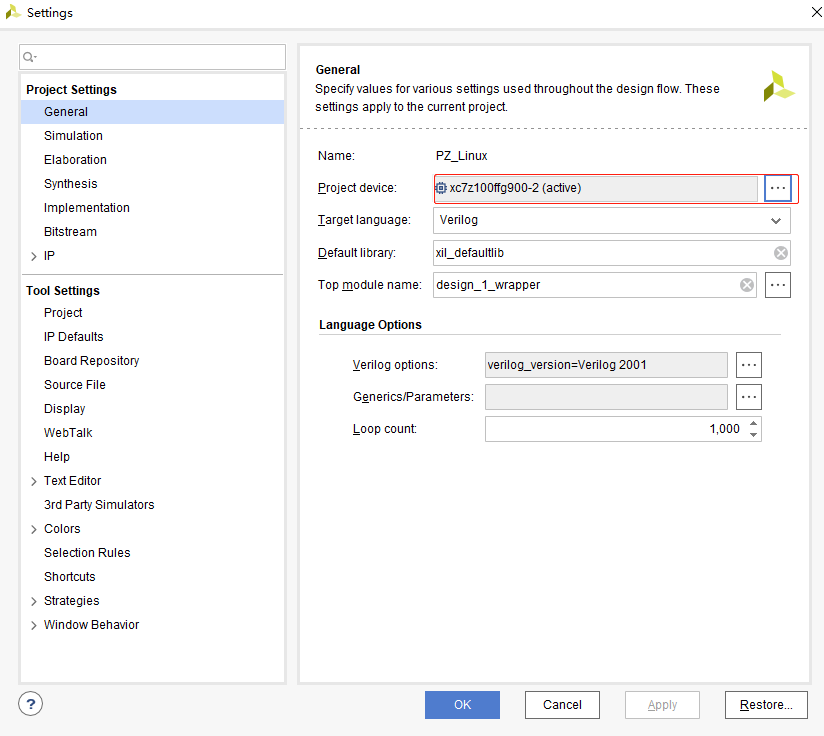Viewport: 824px width, 736px height.
Task: Open Display settings
Action: [64, 409]
